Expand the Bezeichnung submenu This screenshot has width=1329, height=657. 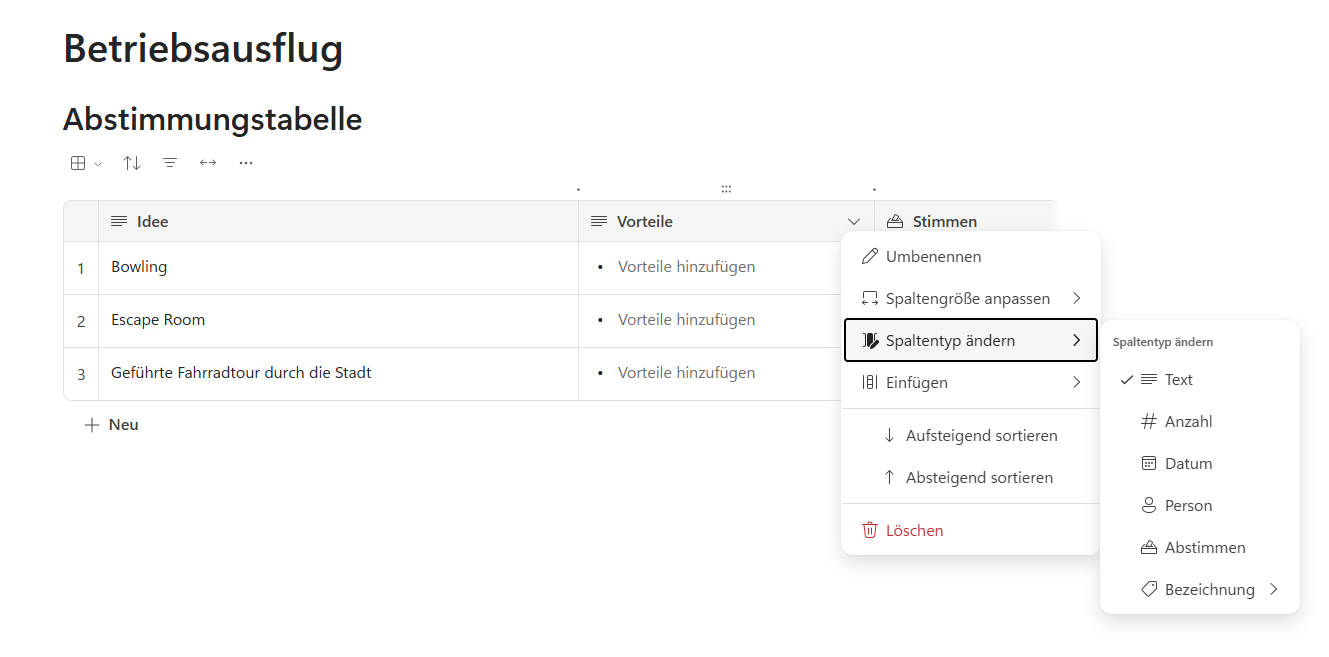coord(1209,590)
